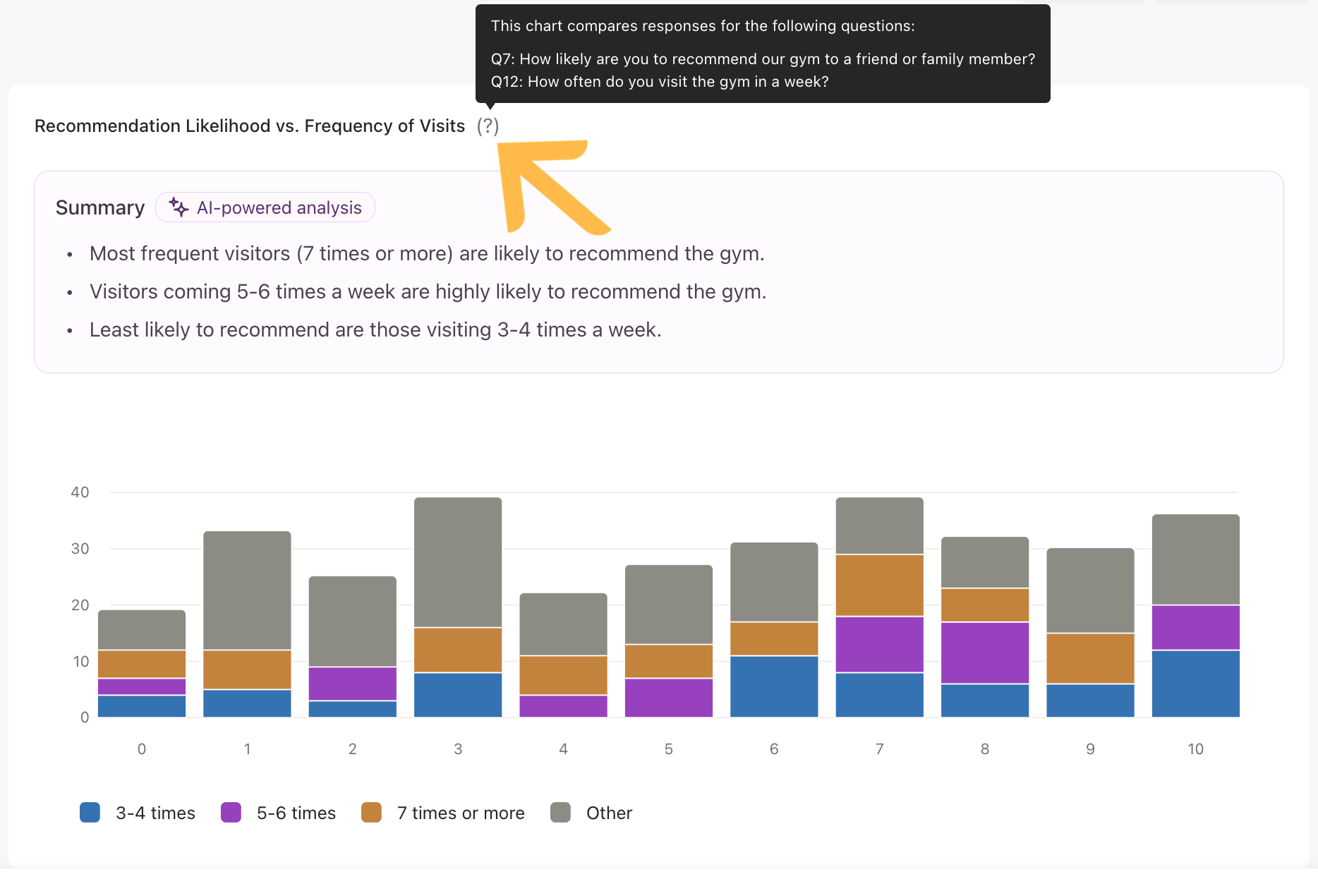Click the orange 7 times or more swatch

pyautogui.click(x=371, y=813)
